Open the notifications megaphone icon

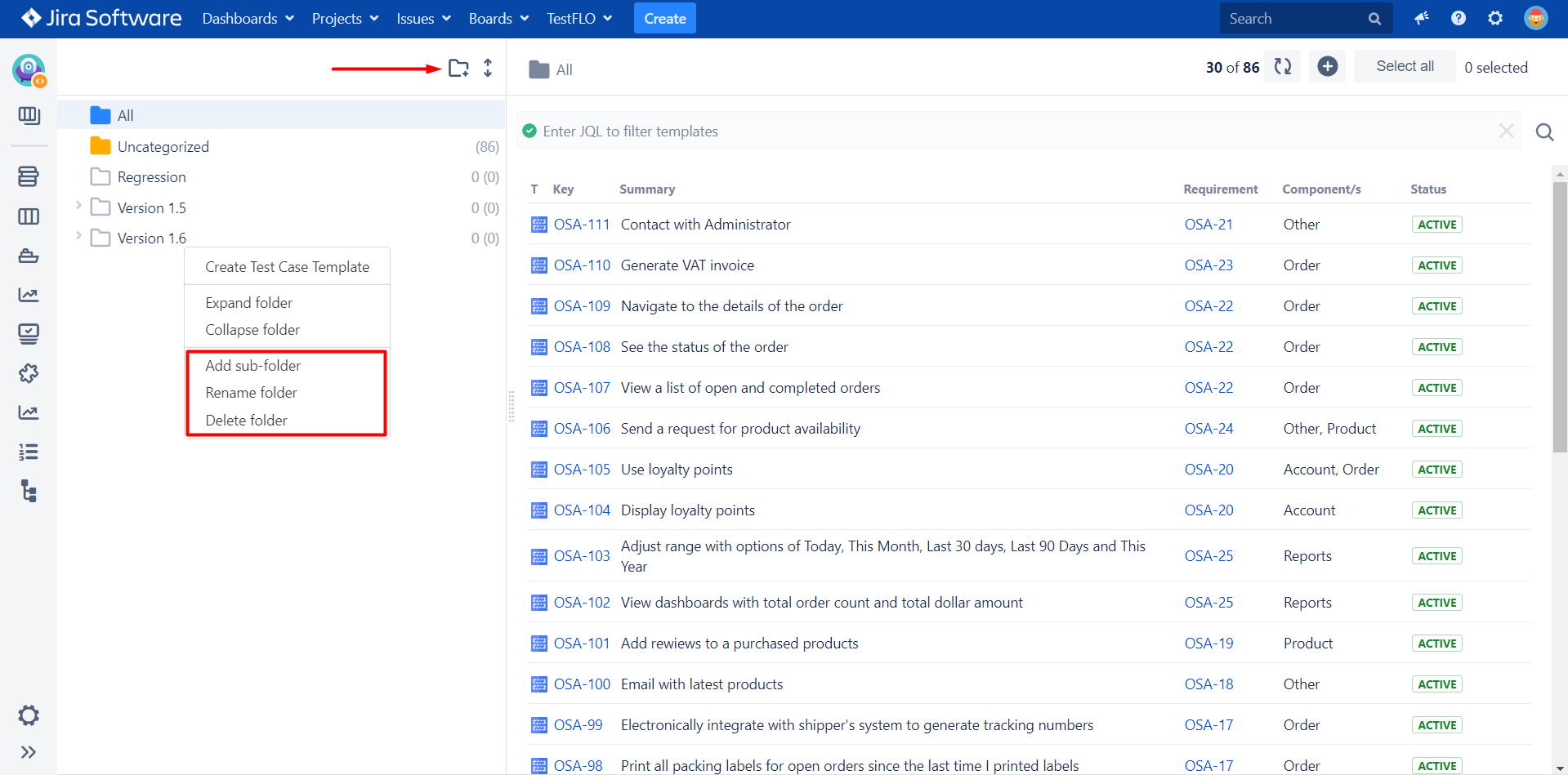(1422, 18)
